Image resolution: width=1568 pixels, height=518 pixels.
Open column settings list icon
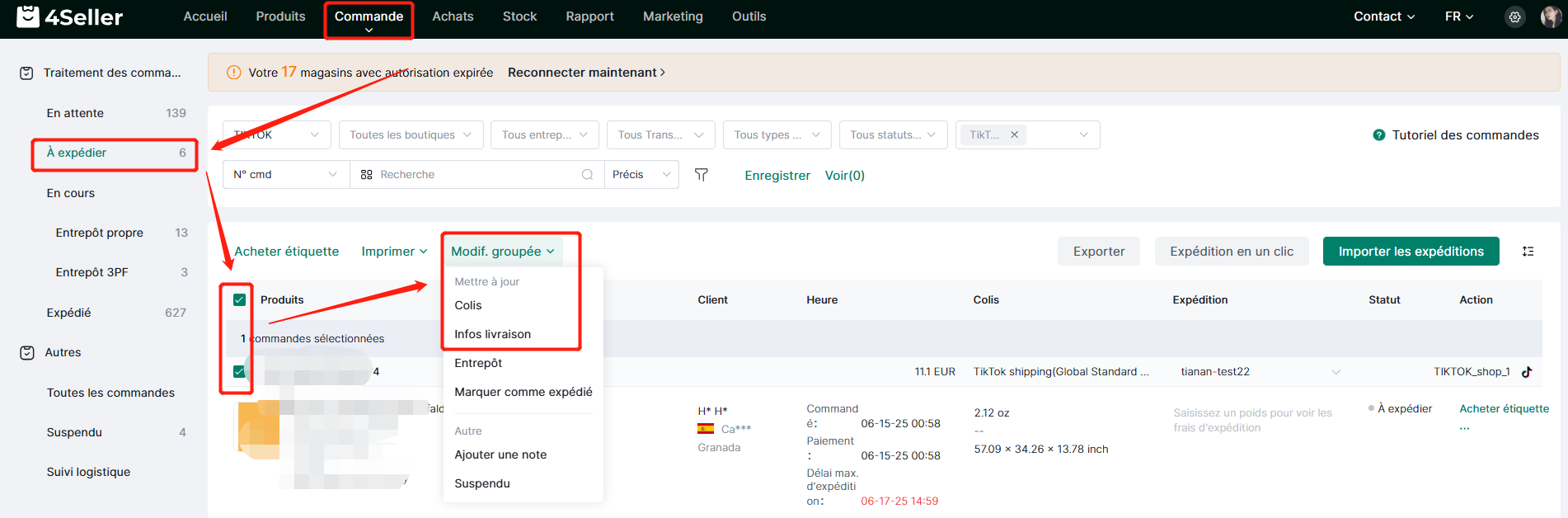click(1528, 252)
